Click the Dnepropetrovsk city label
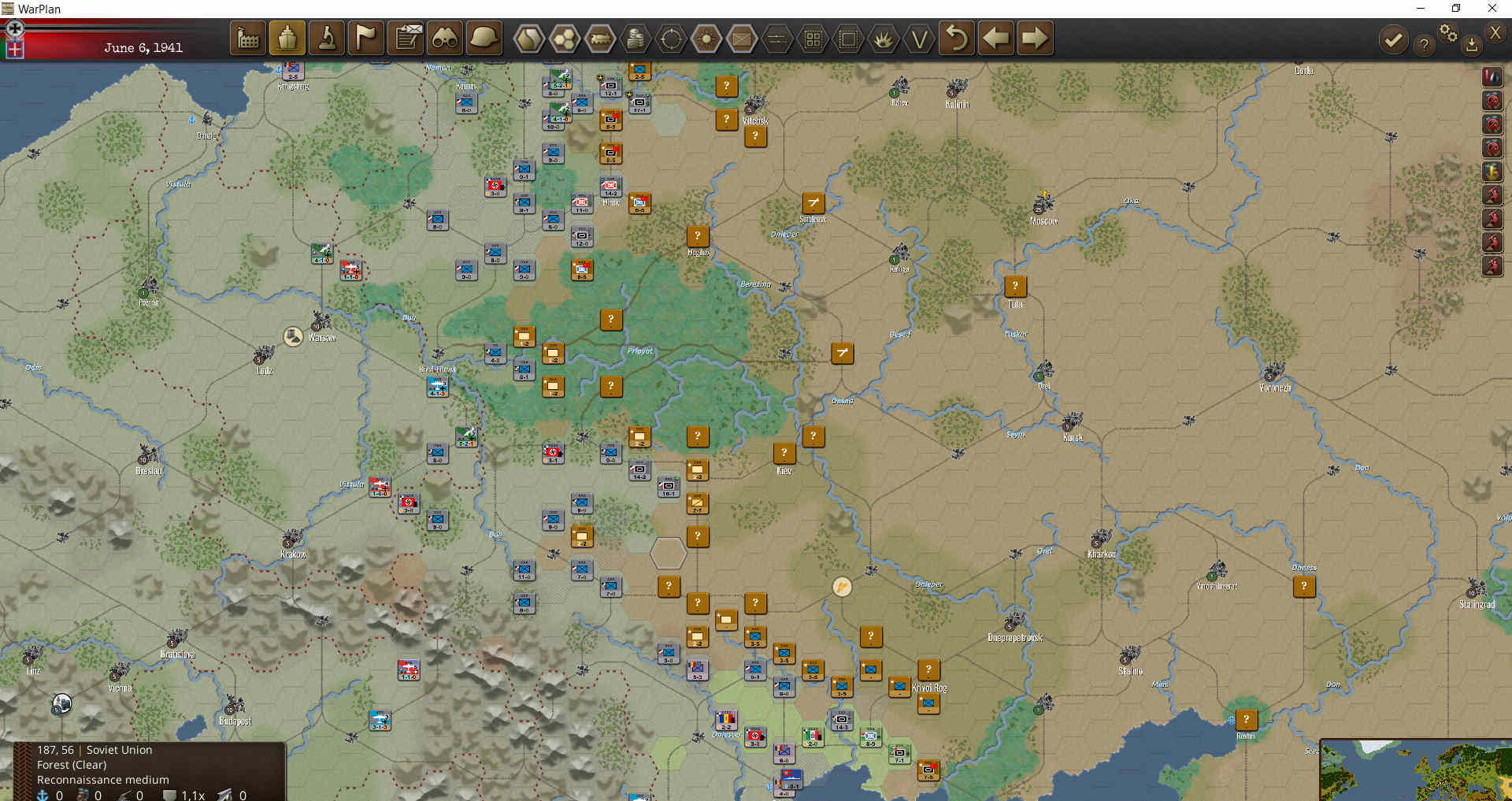Screen dimensions: 1512x801 [x=1015, y=637]
